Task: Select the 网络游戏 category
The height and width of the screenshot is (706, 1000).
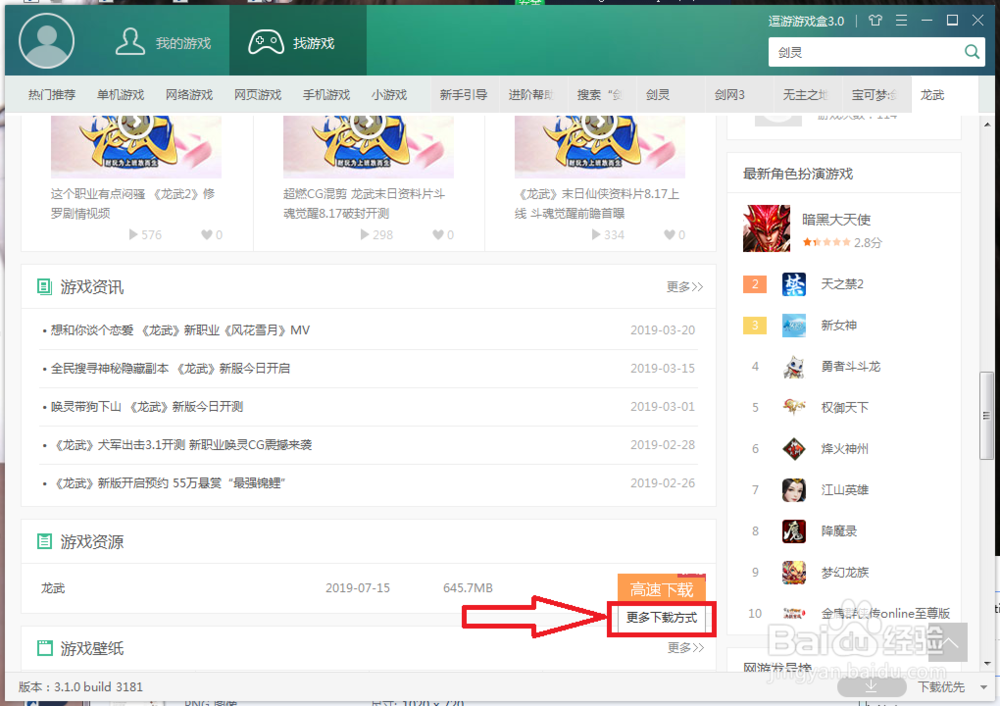Action: click(x=189, y=94)
